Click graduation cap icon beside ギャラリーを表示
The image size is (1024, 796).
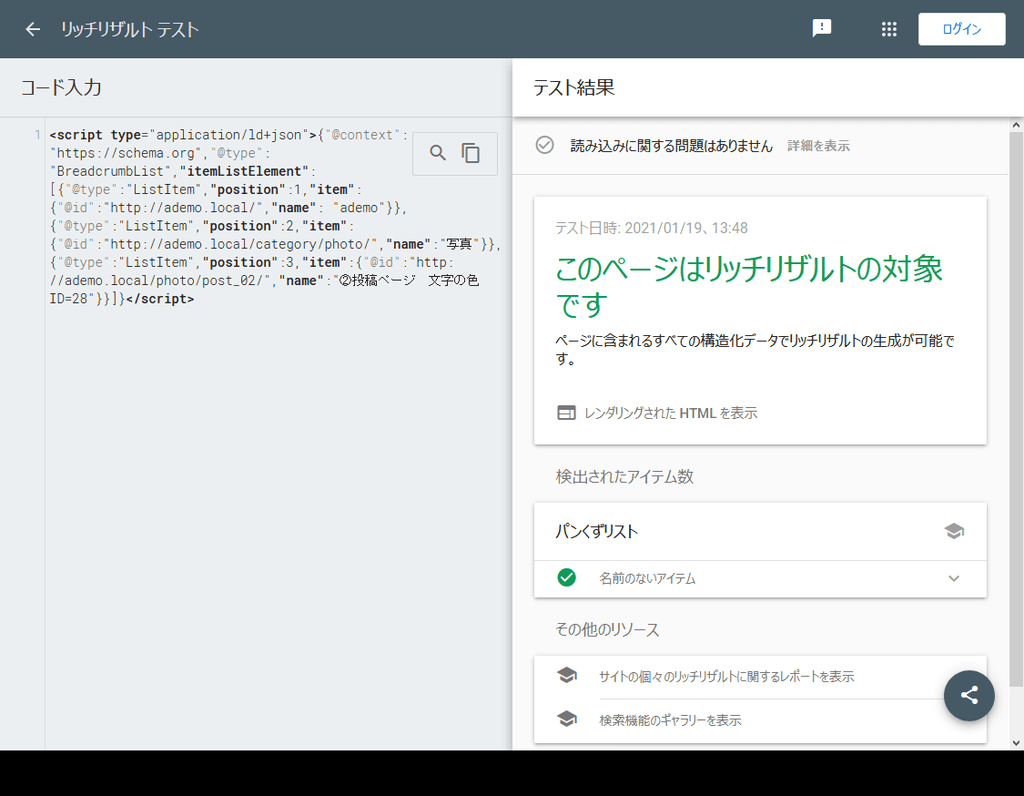567,719
